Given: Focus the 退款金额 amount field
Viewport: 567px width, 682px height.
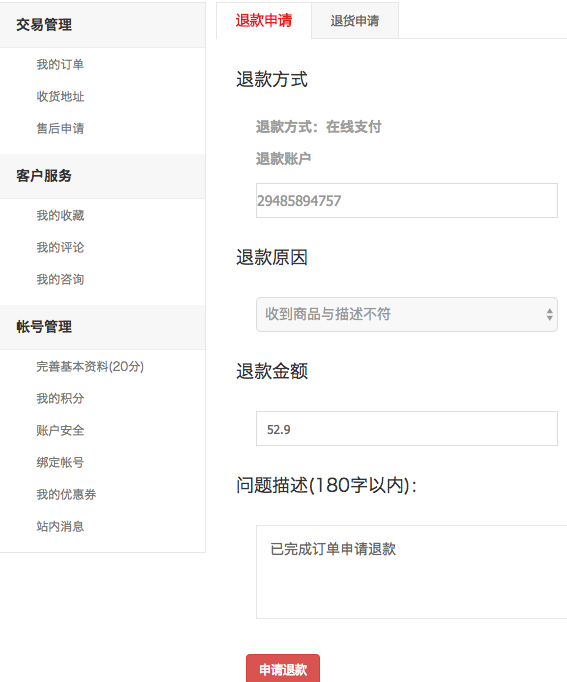Looking at the screenshot, I should pyautogui.click(x=407, y=428).
